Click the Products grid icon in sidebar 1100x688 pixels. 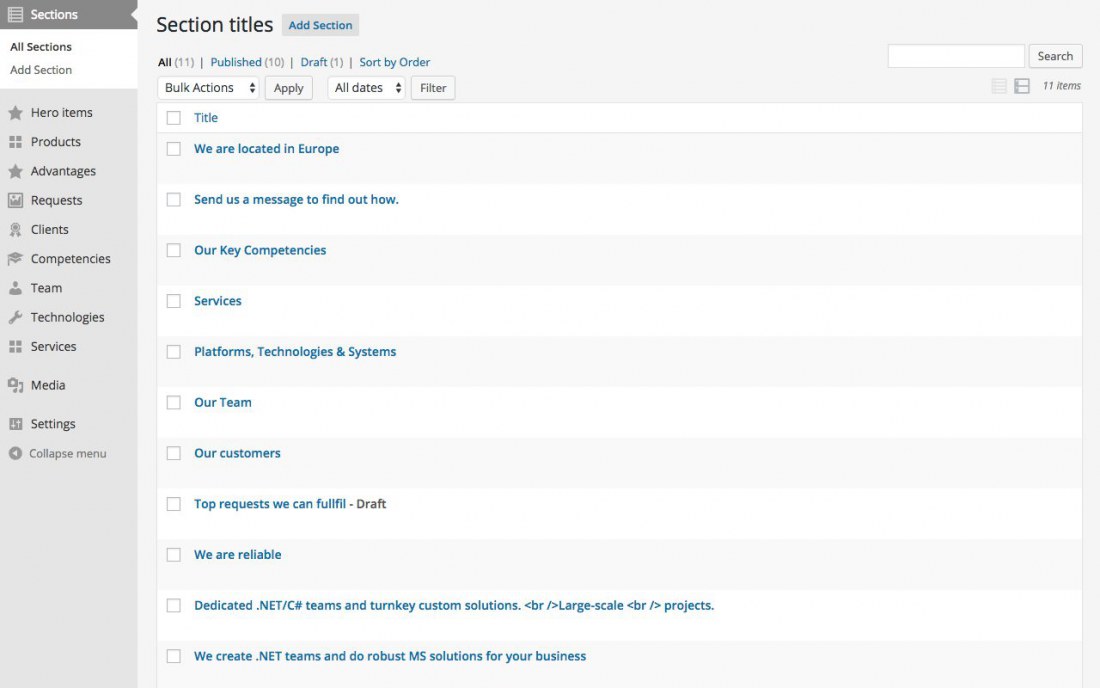click(15, 142)
